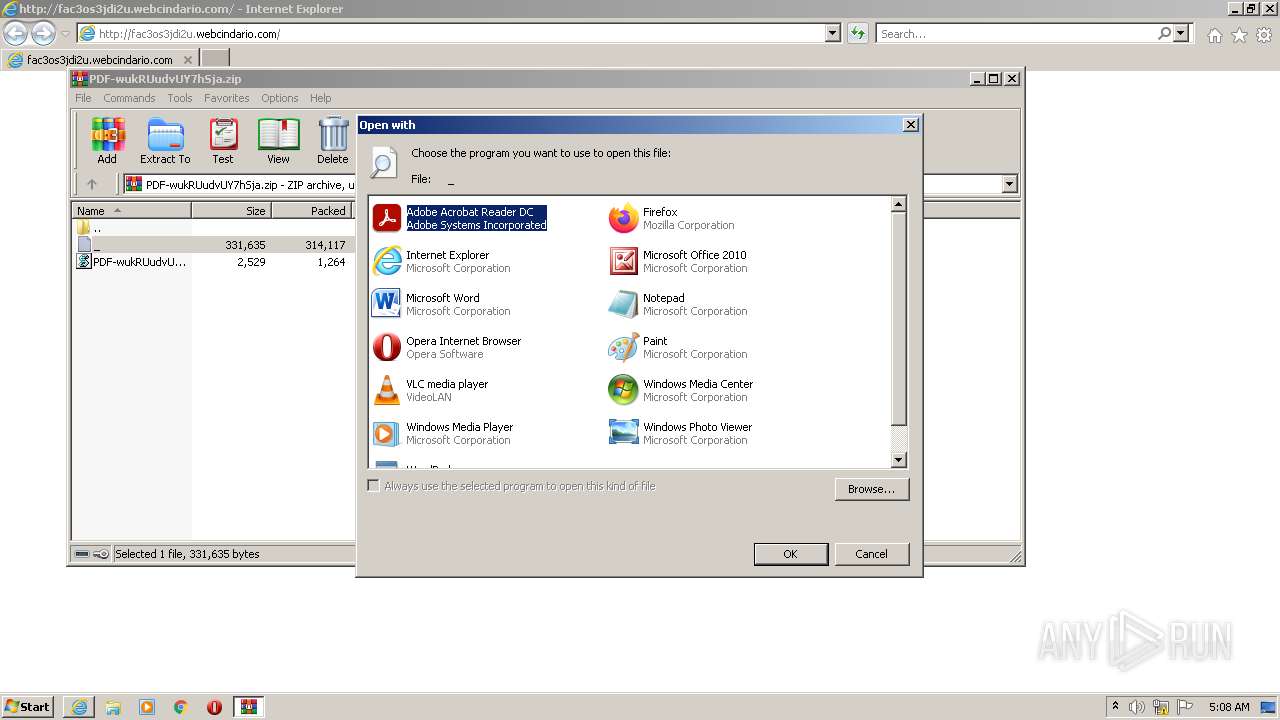This screenshot has width=1280, height=720.
Task: Refresh the page in Internet Explorer
Action: pyautogui.click(x=857, y=33)
